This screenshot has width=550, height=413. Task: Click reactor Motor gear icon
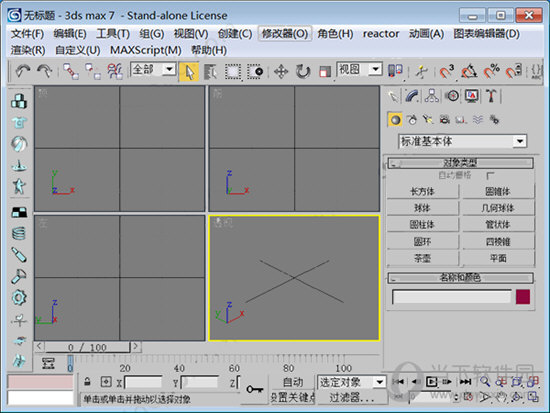[19, 298]
